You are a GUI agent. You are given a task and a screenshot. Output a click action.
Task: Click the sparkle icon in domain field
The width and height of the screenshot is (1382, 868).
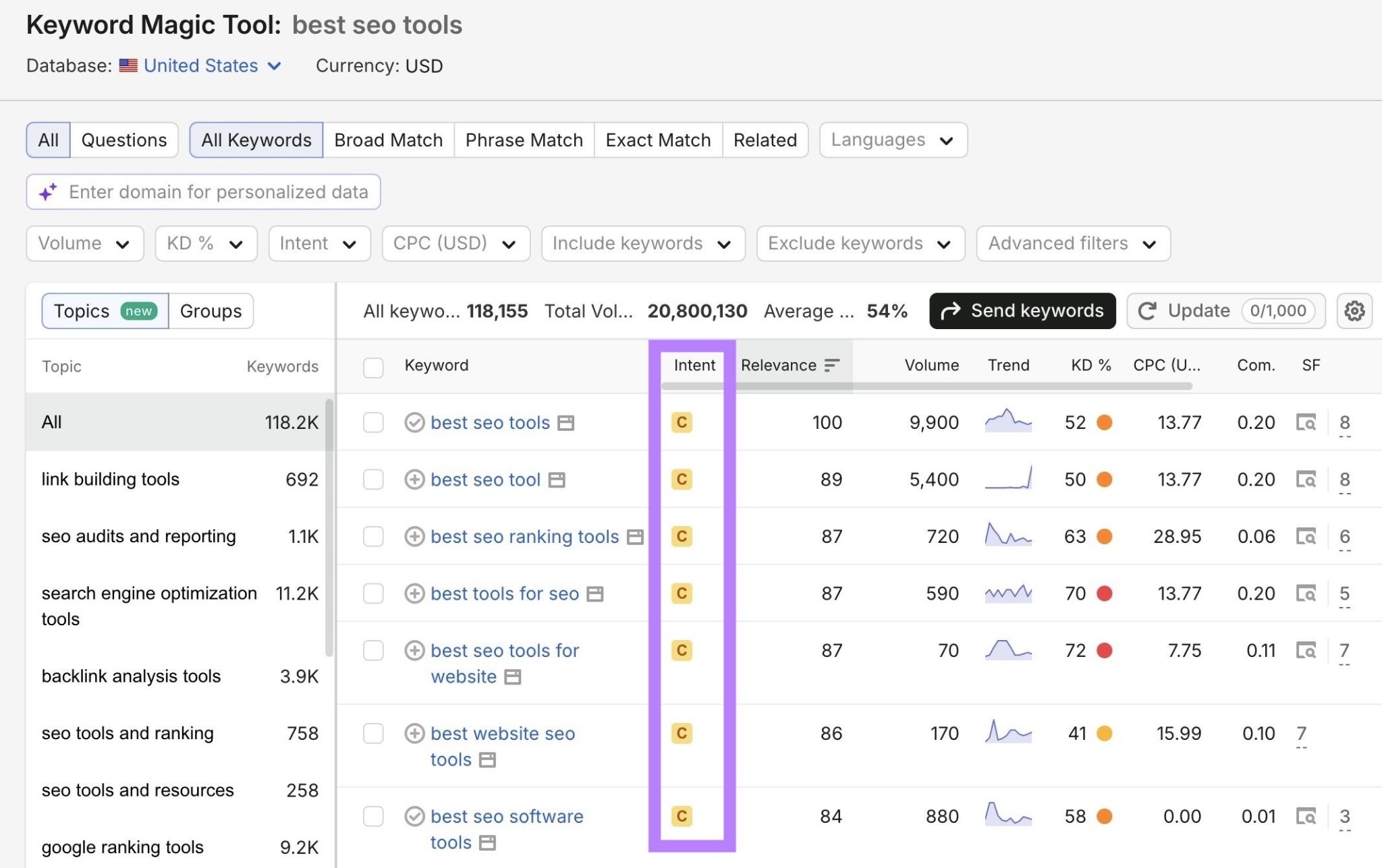tap(47, 192)
